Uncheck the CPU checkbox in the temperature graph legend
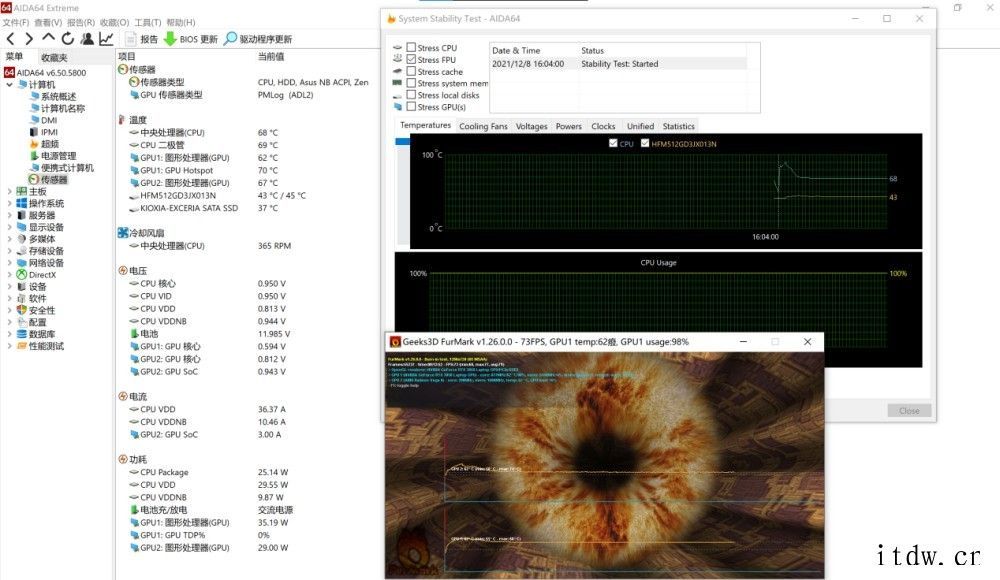This screenshot has width=1000, height=580. click(613, 144)
